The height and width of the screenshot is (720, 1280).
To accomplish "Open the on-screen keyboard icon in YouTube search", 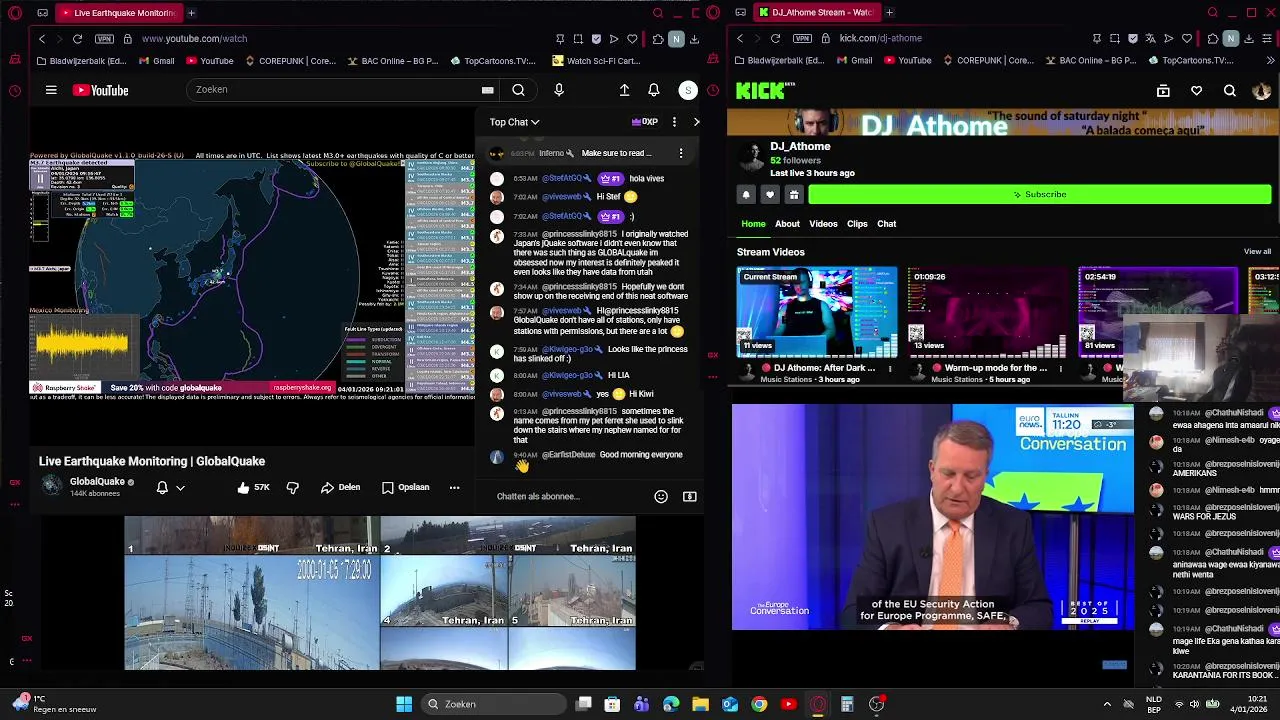I will [x=487, y=90].
